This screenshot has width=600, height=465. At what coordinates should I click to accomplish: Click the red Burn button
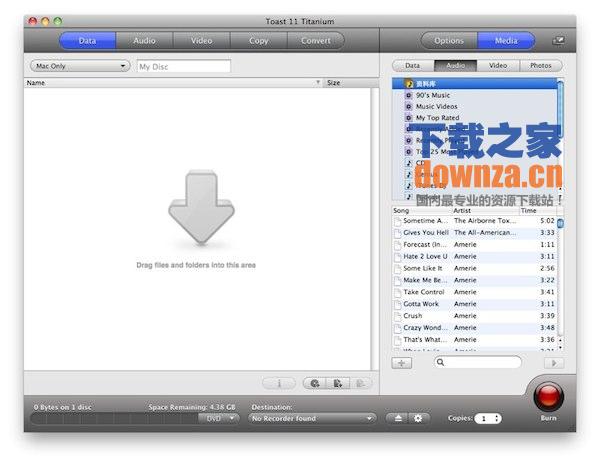[548, 397]
